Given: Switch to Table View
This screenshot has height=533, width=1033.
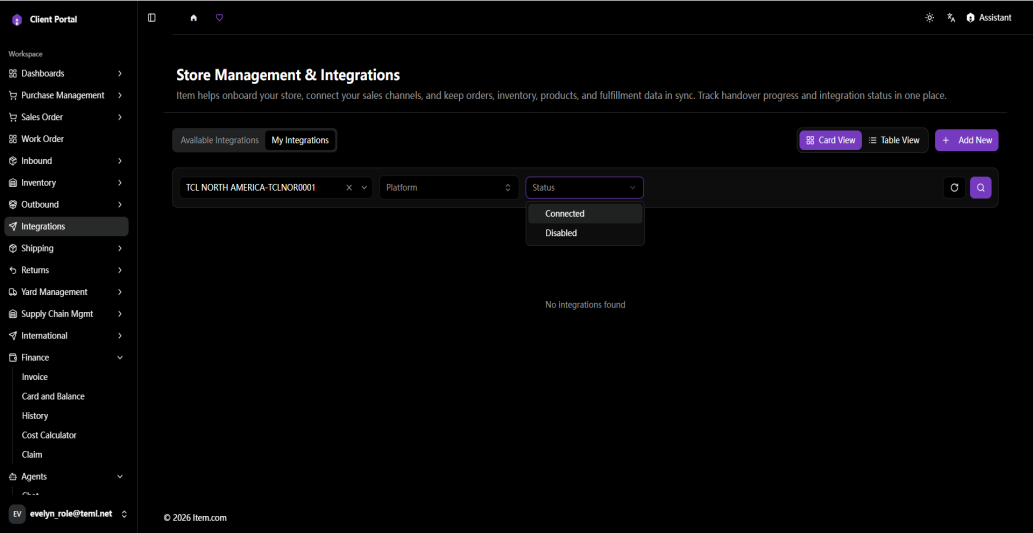Looking at the screenshot, I should coord(893,140).
